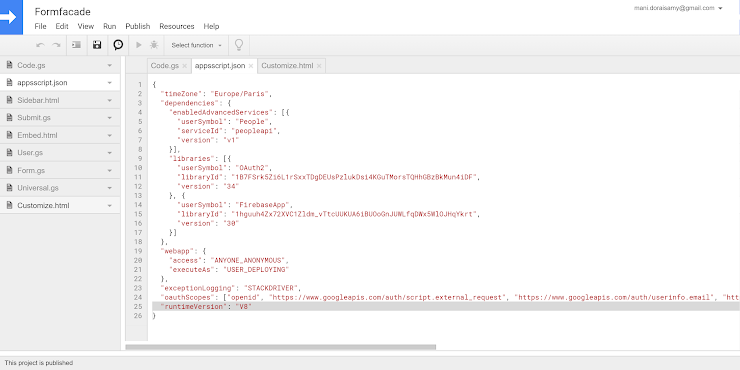Click the "STACKDRIVER" exceptionLogging value
Image resolution: width=740 pixels, height=370 pixels.
pyautogui.click(x=271, y=288)
